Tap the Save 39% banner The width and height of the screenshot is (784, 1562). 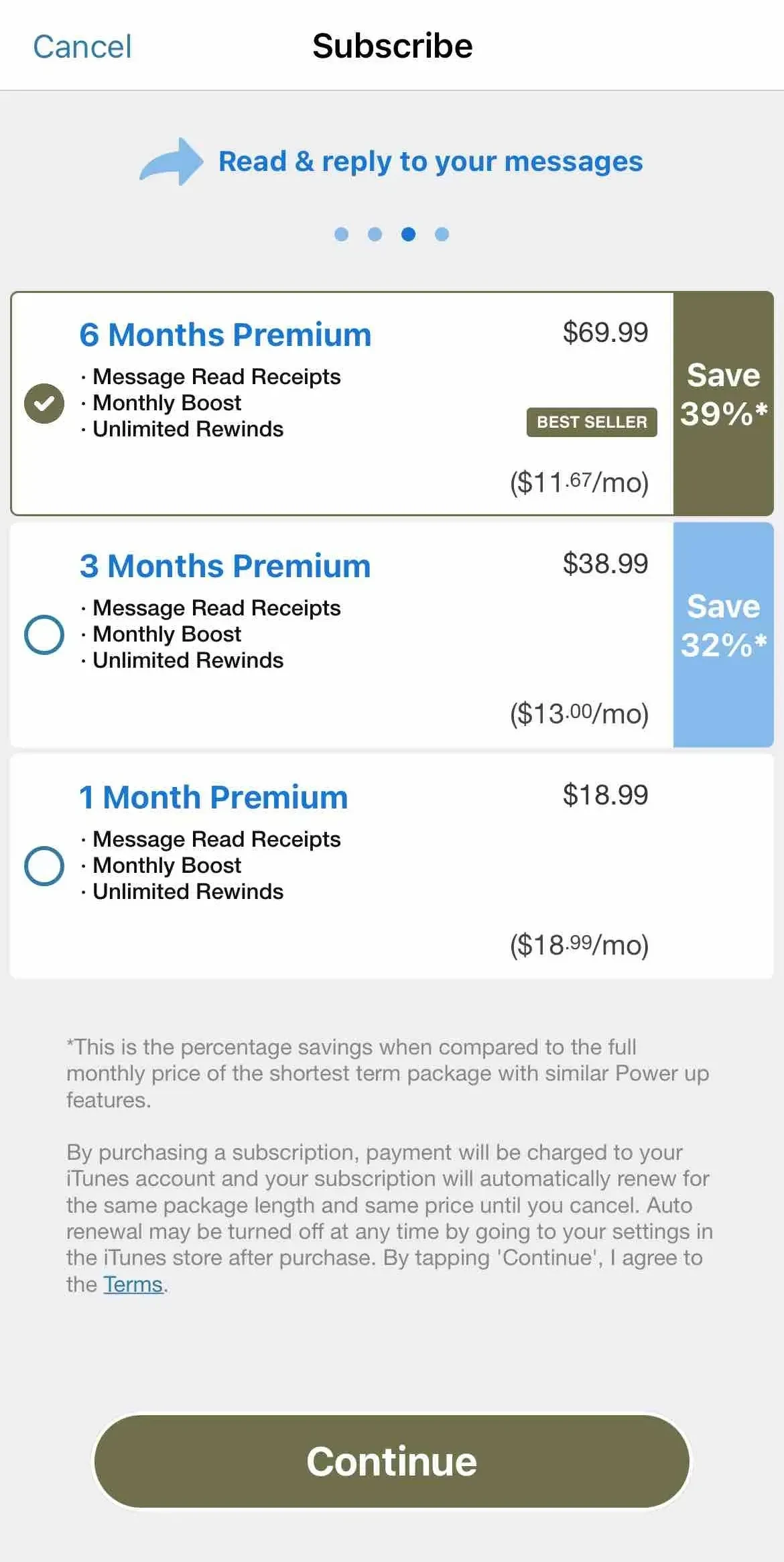[x=724, y=404]
